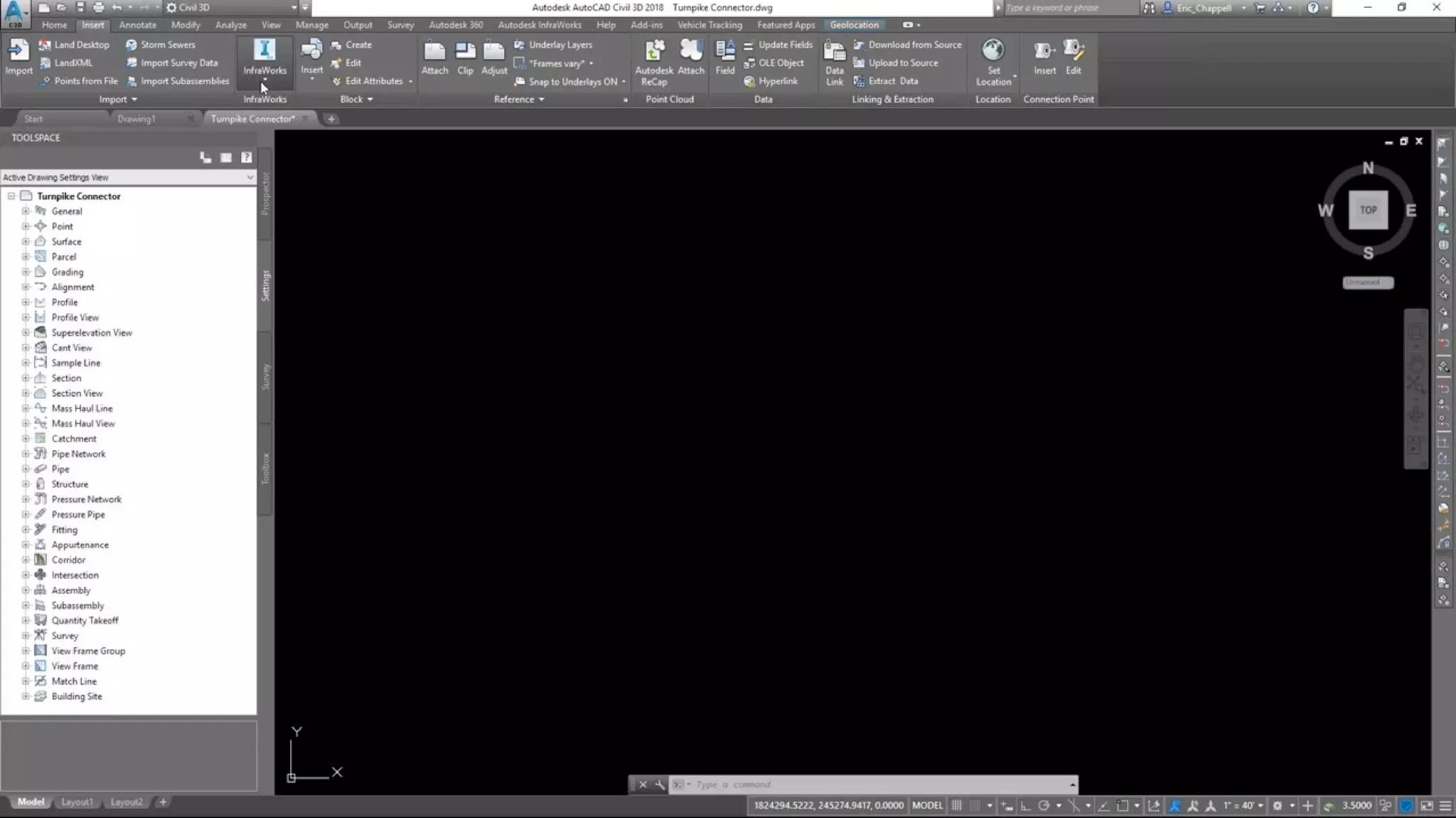
Task: Click Connection Point Insert icon
Action: (x=1044, y=51)
